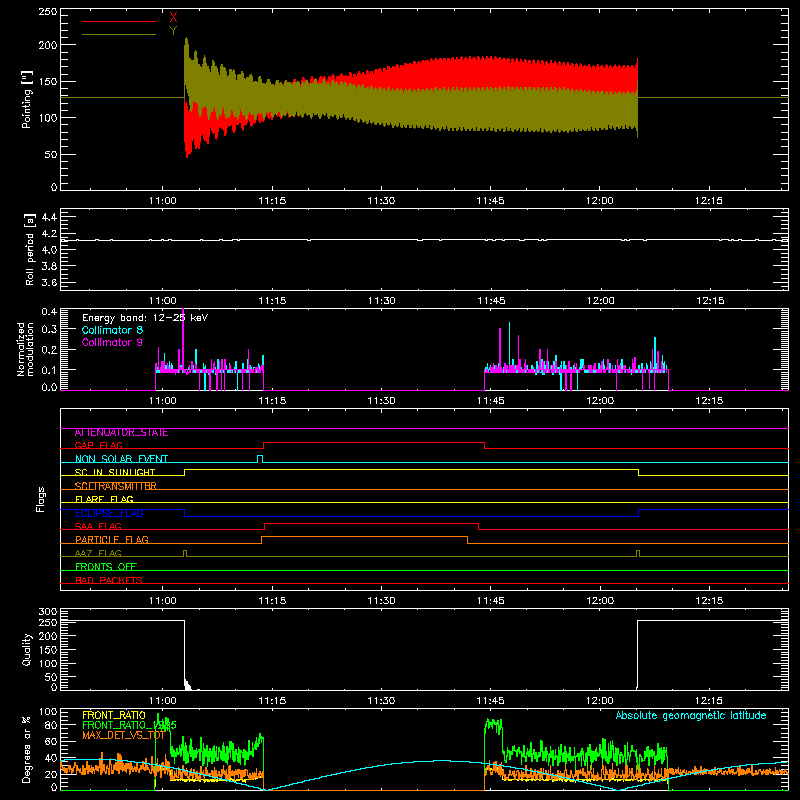Viewport: 800px width, 800px height.
Task: Click the NON_SOLAR_EVENT flag label
Action: tap(121, 459)
